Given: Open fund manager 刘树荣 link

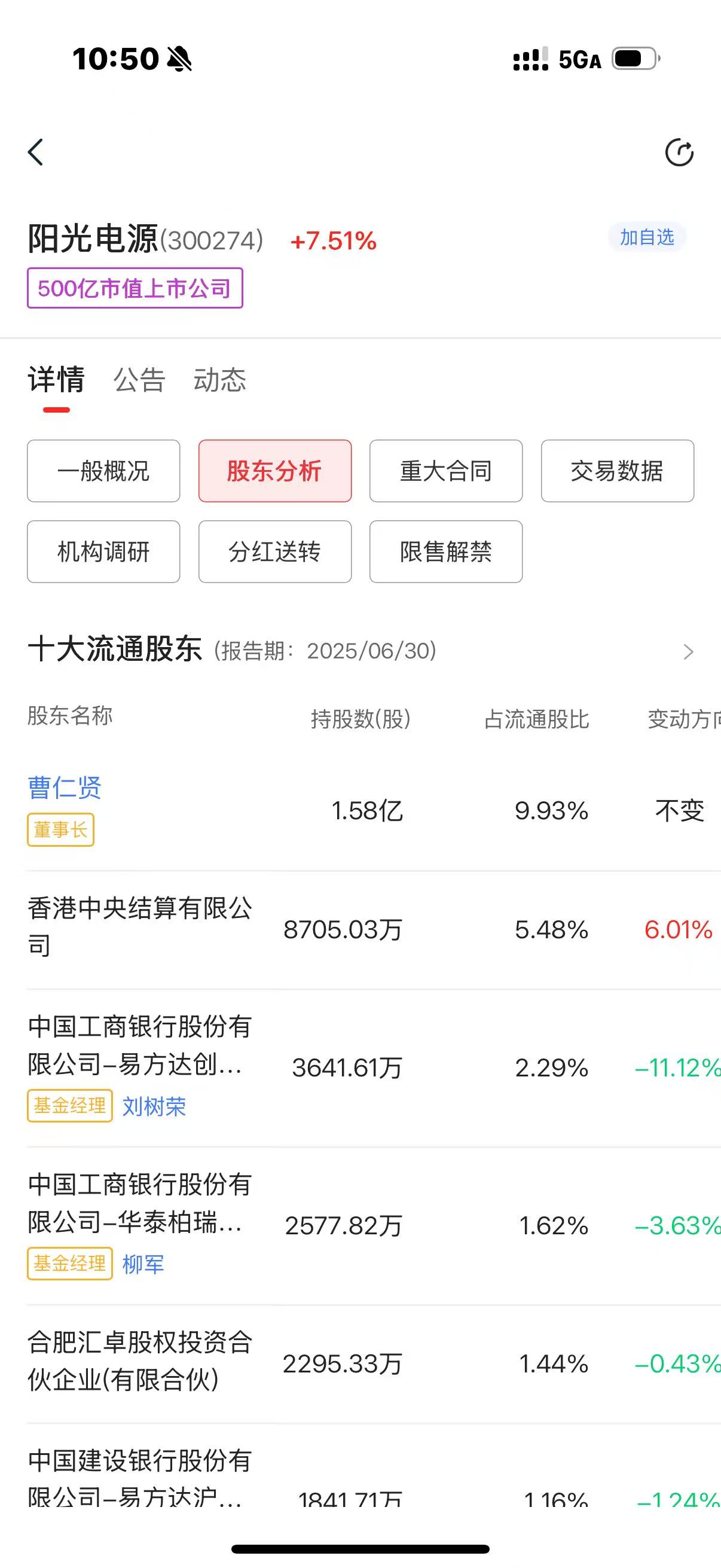Looking at the screenshot, I should (154, 1106).
